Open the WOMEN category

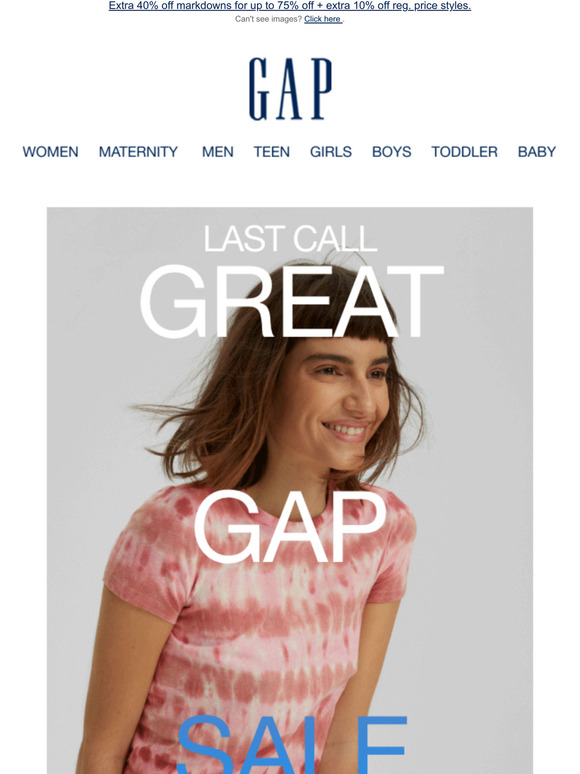pos(50,152)
